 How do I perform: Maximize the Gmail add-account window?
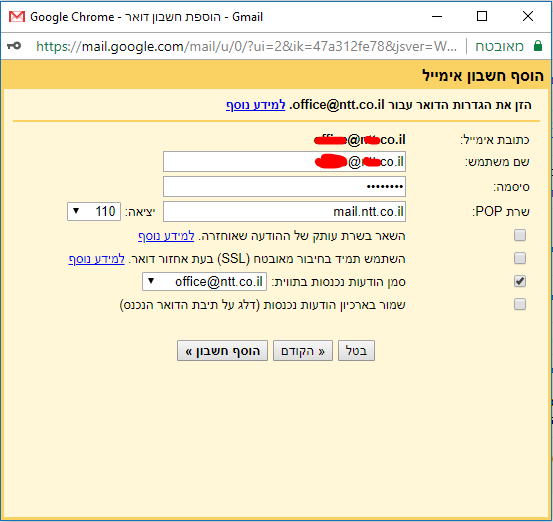click(x=482, y=17)
